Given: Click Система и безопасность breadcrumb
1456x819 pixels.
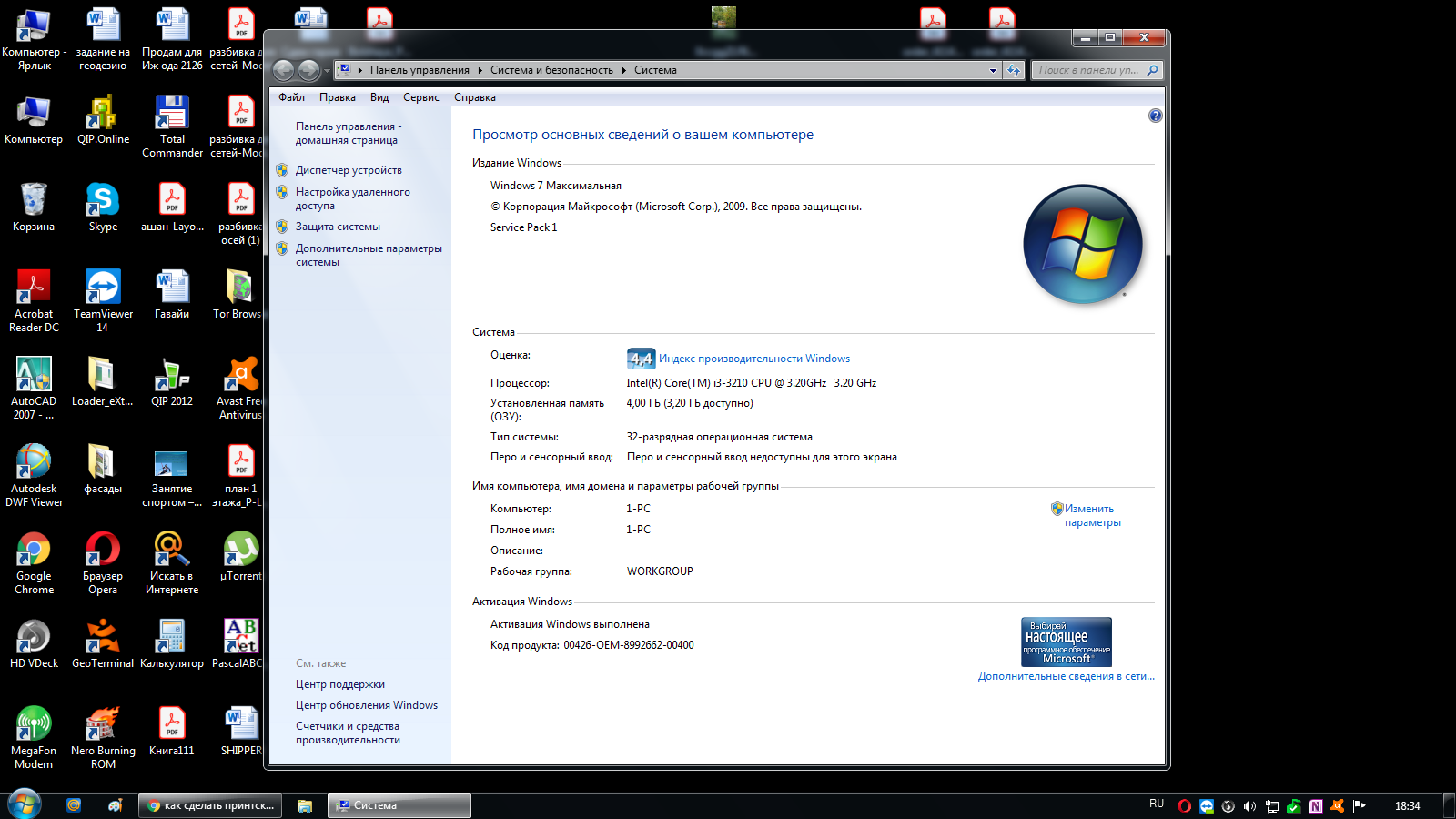Looking at the screenshot, I should [x=551, y=70].
